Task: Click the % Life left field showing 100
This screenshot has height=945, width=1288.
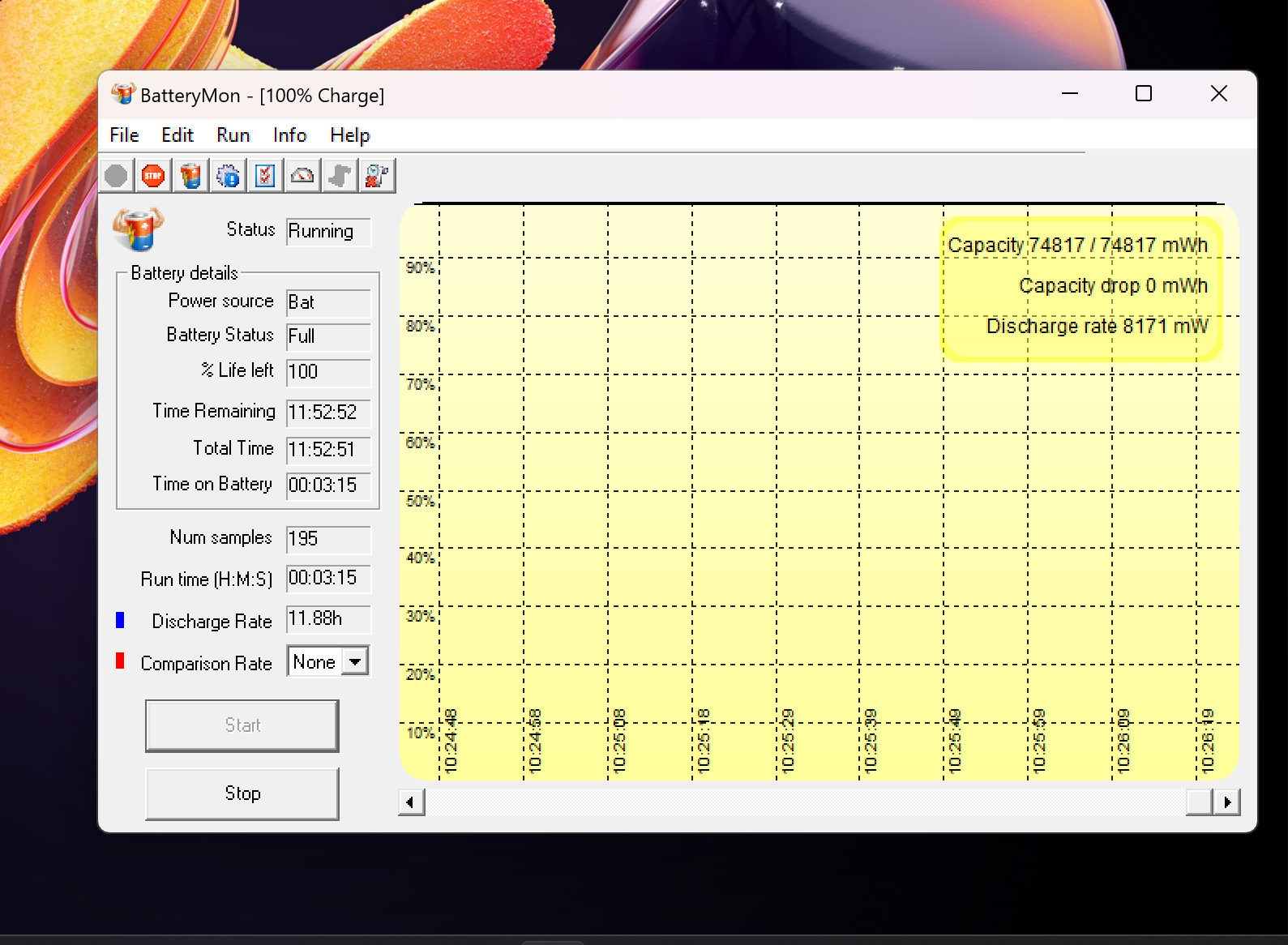Action: pos(328,372)
